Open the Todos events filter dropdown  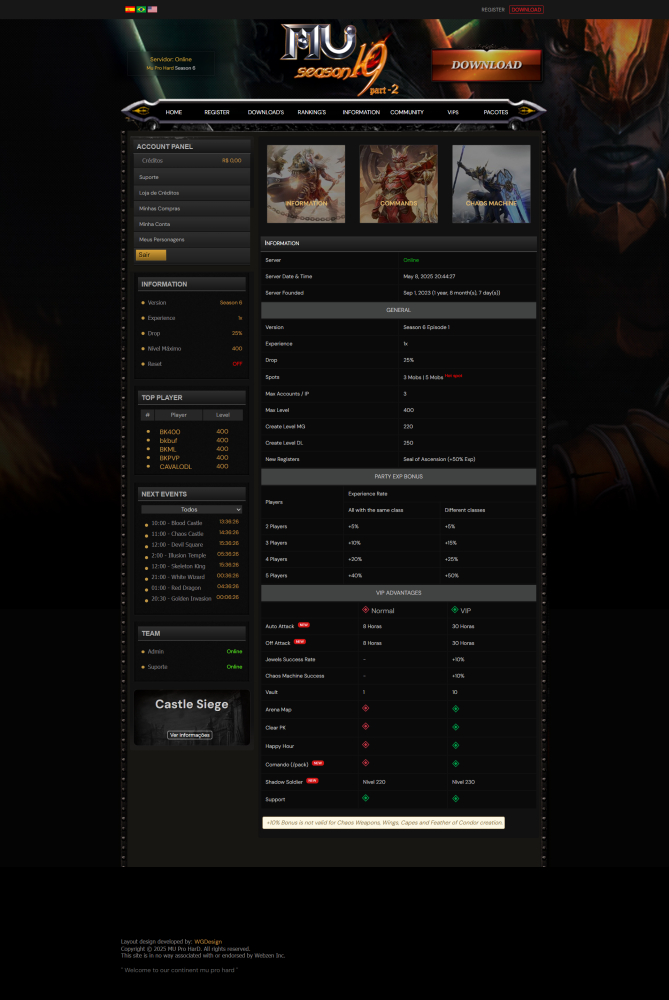[x=192, y=510]
